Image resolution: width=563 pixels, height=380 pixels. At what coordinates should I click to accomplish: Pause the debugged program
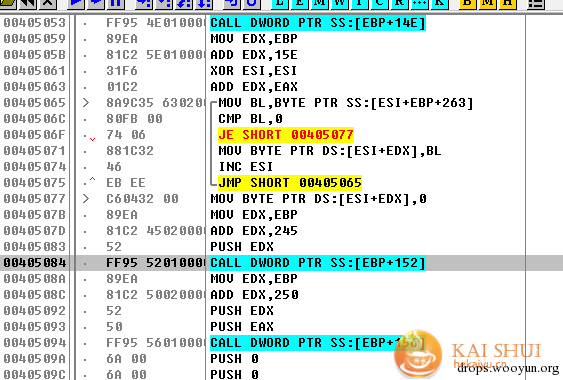coord(116,4)
